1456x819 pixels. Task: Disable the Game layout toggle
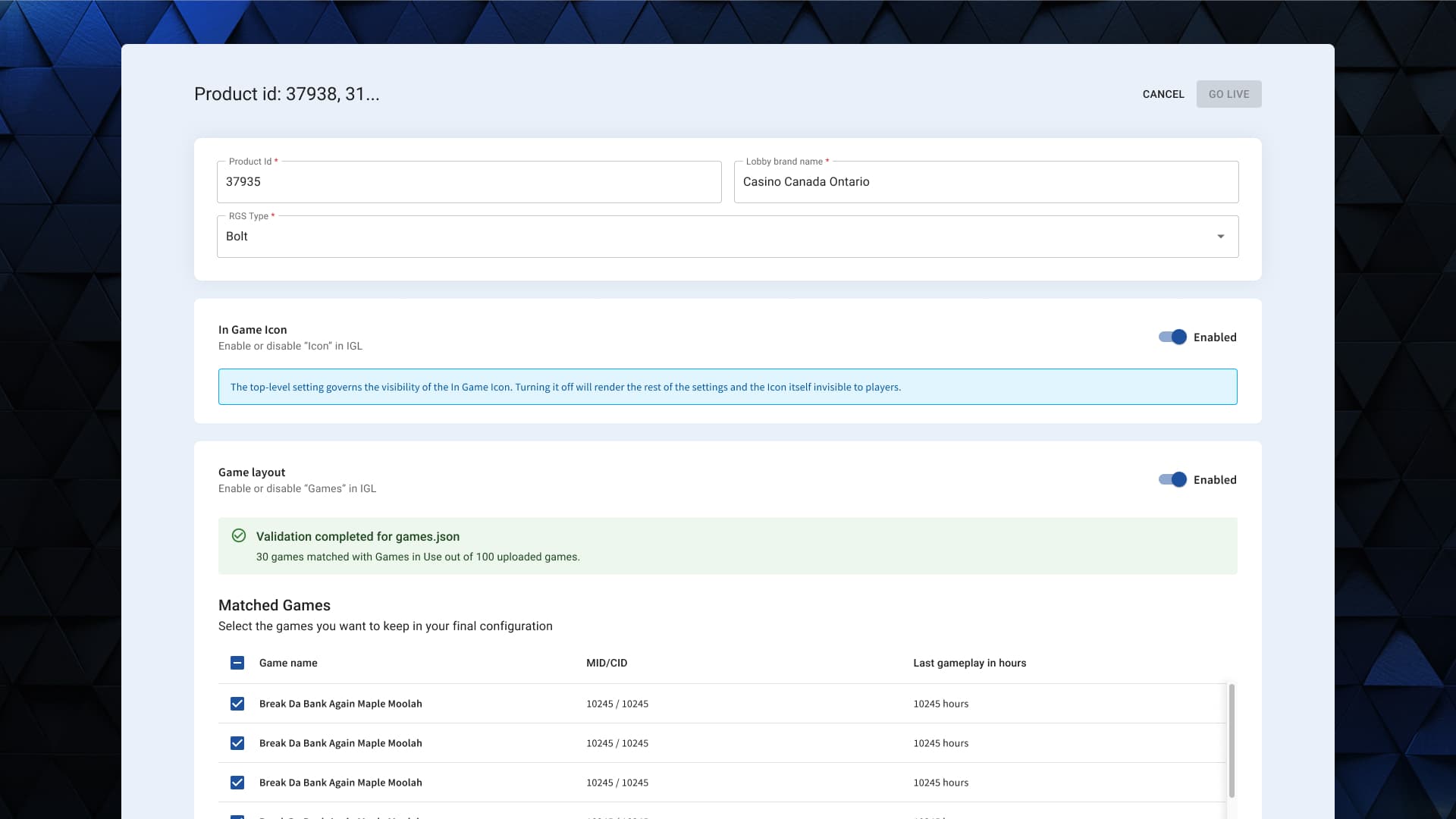pyautogui.click(x=1172, y=480)
